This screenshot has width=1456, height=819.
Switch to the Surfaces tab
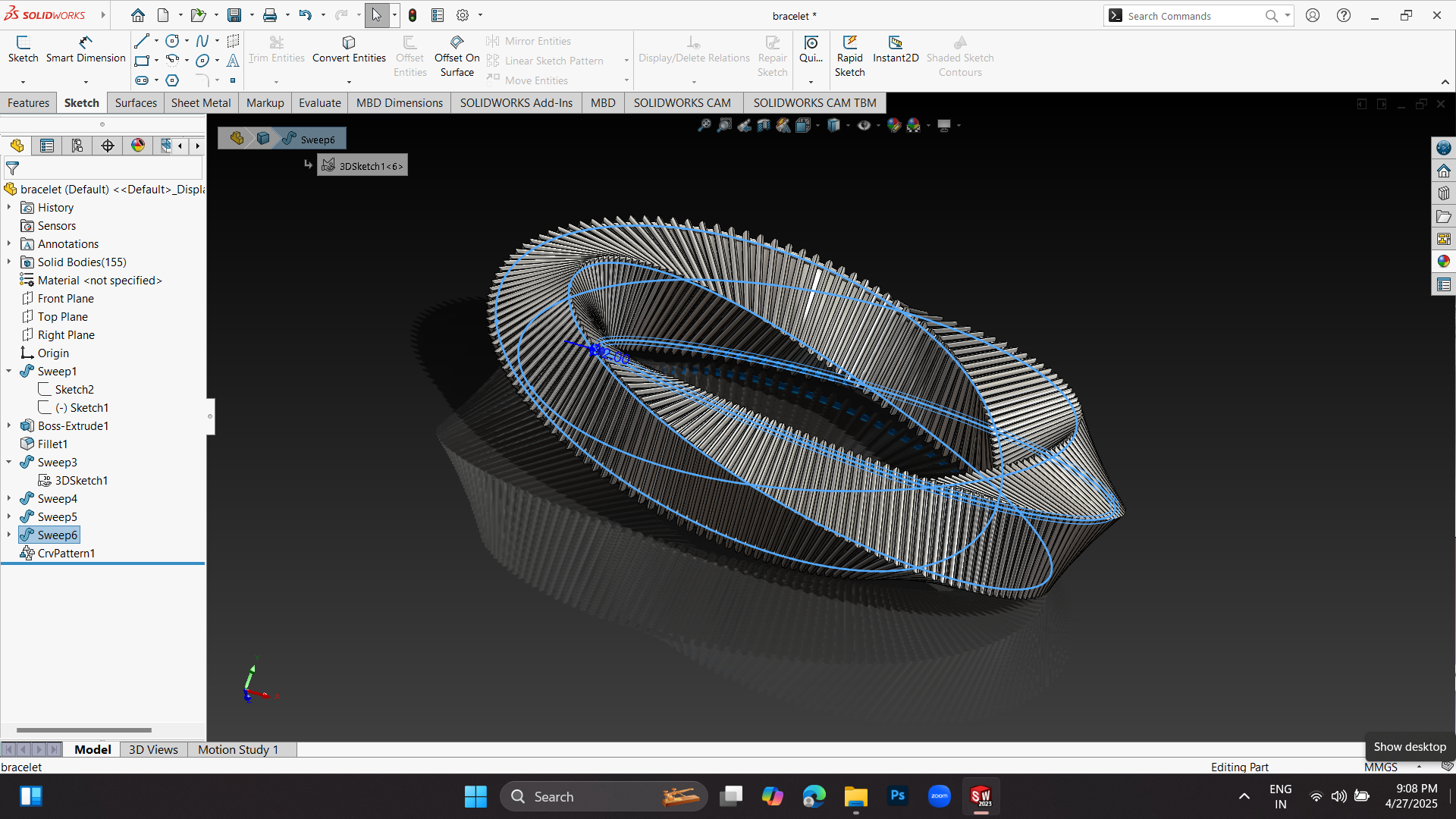coord(136,103)
